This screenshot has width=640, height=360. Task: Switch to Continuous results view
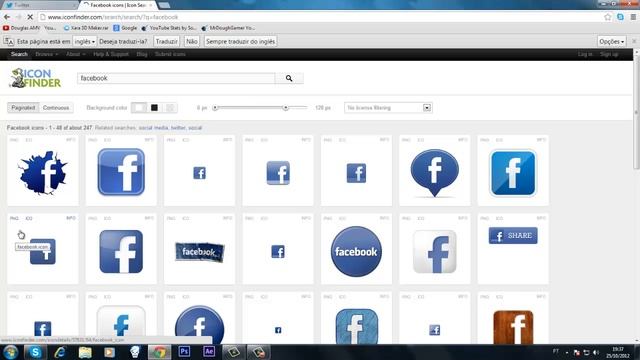(x=56, y=108)
